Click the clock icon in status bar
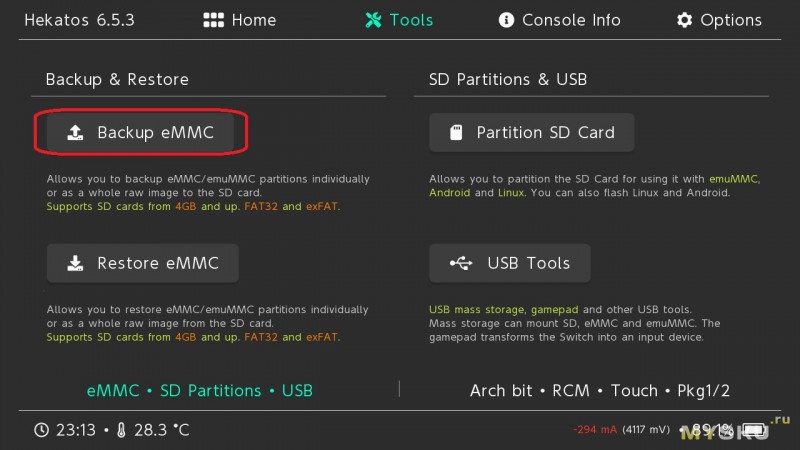Screen dimensions: 800x450 [x=41, y=430]
